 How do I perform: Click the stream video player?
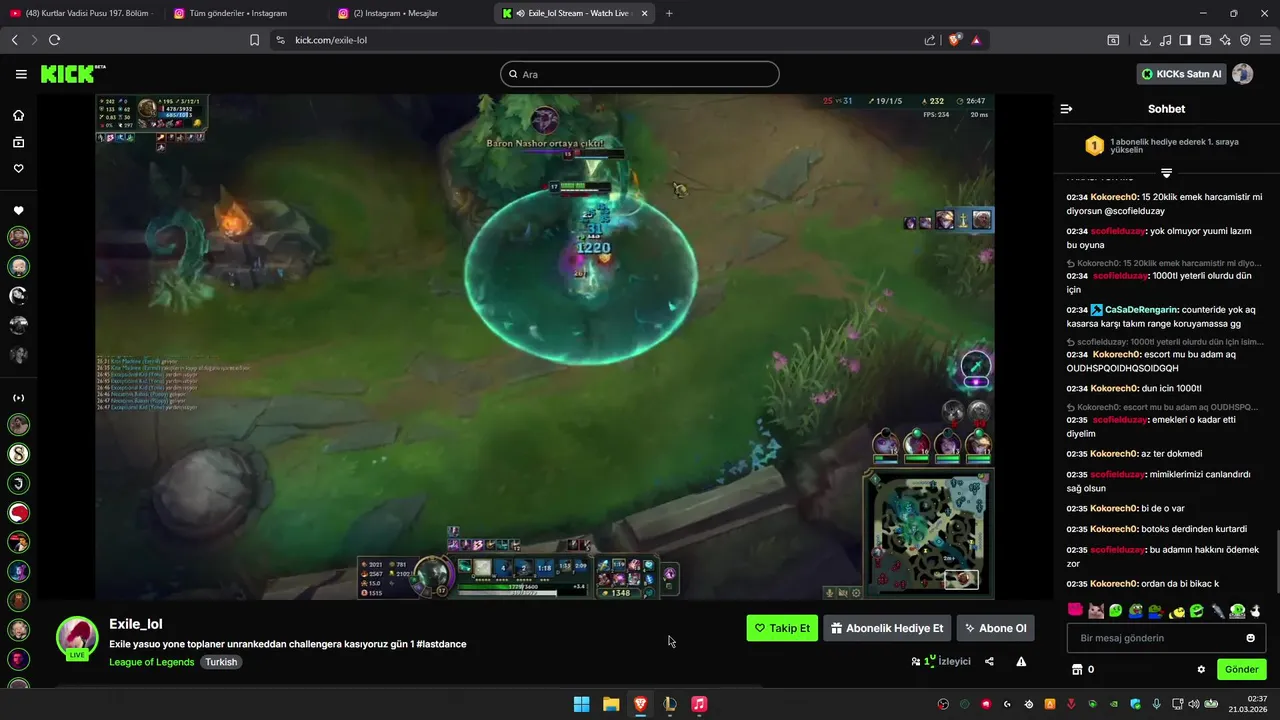545,347
